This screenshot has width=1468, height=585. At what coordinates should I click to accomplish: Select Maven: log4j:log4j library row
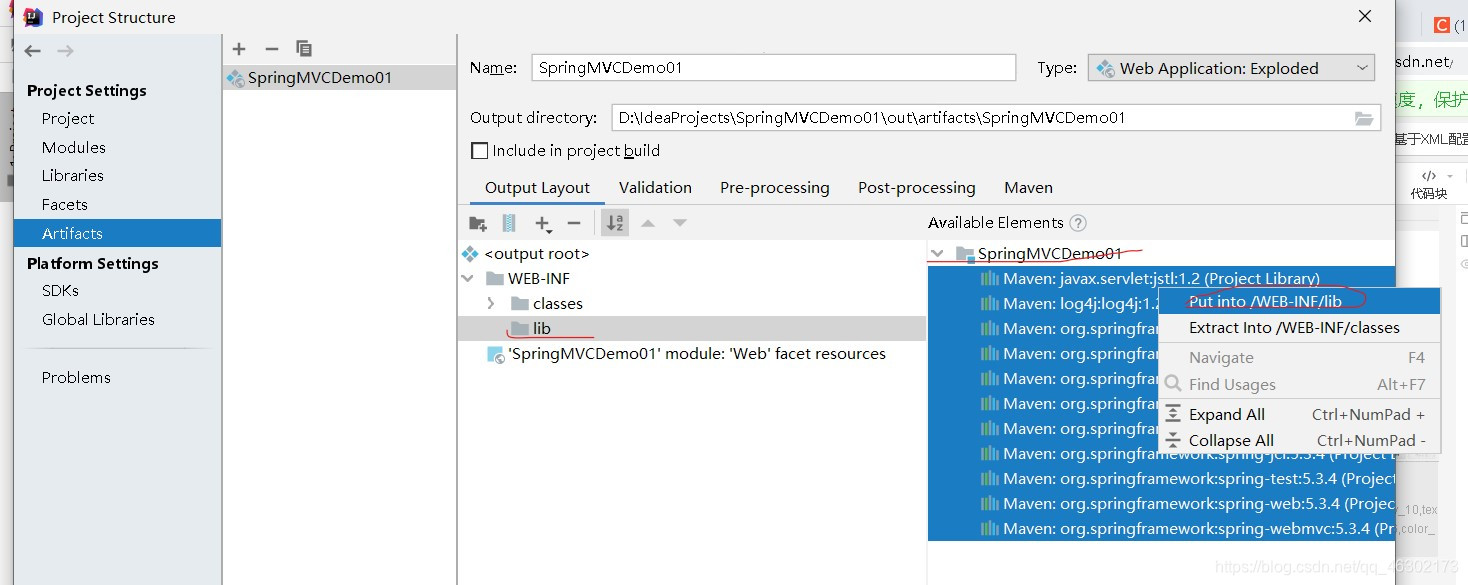1043,303
